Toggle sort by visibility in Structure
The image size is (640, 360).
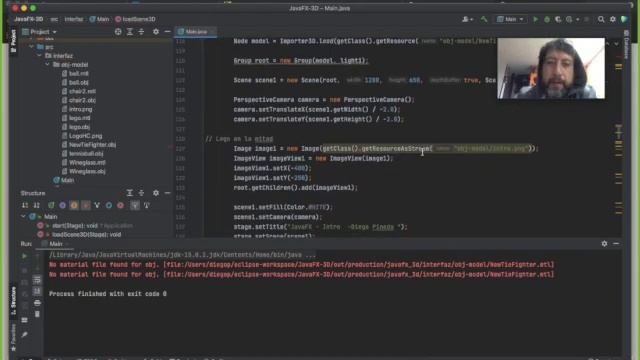(x=25, y=205)
